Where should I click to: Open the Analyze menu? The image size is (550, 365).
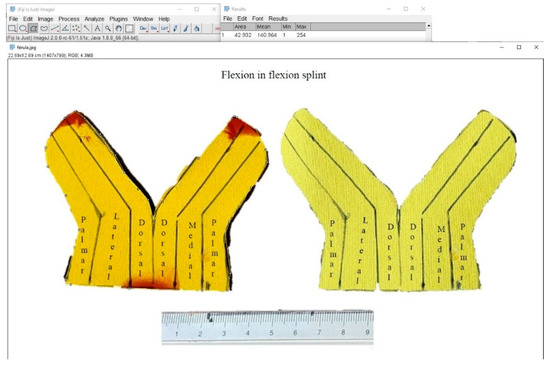pos(94,19)
